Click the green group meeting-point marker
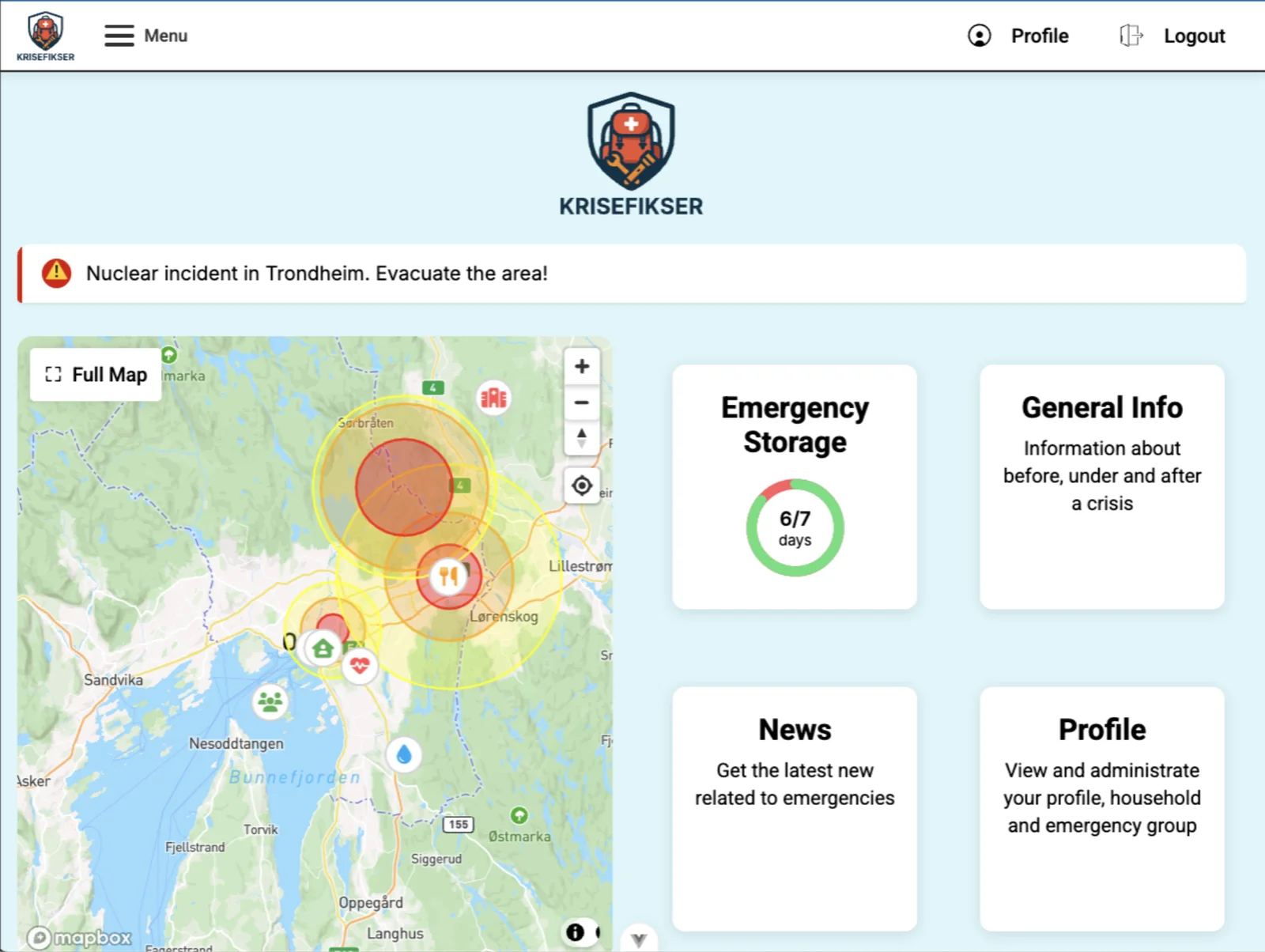Viewport: 1265px width, 952px height. pyautogui.click(x=270, y=701)
